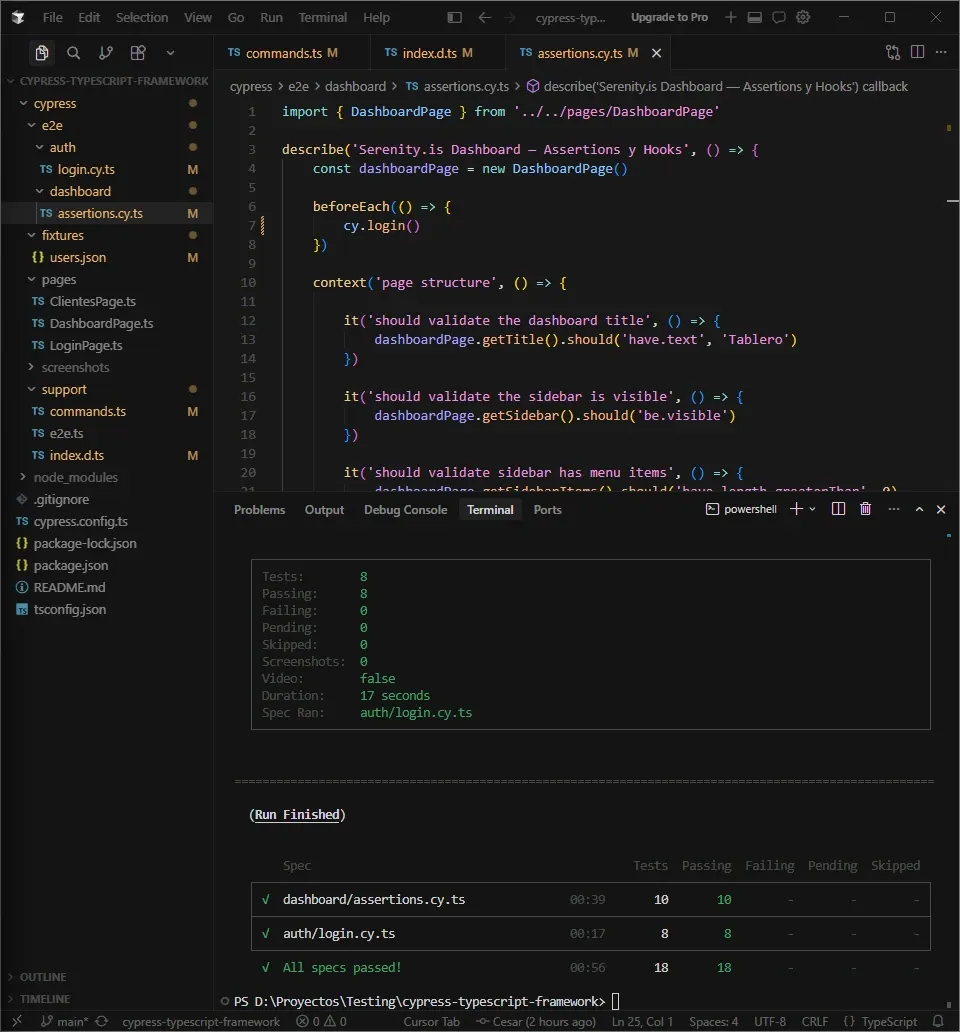This screenshot has height=1032, width=960.
Task: Open notifications bell icon
Action: pos(938,1021)
